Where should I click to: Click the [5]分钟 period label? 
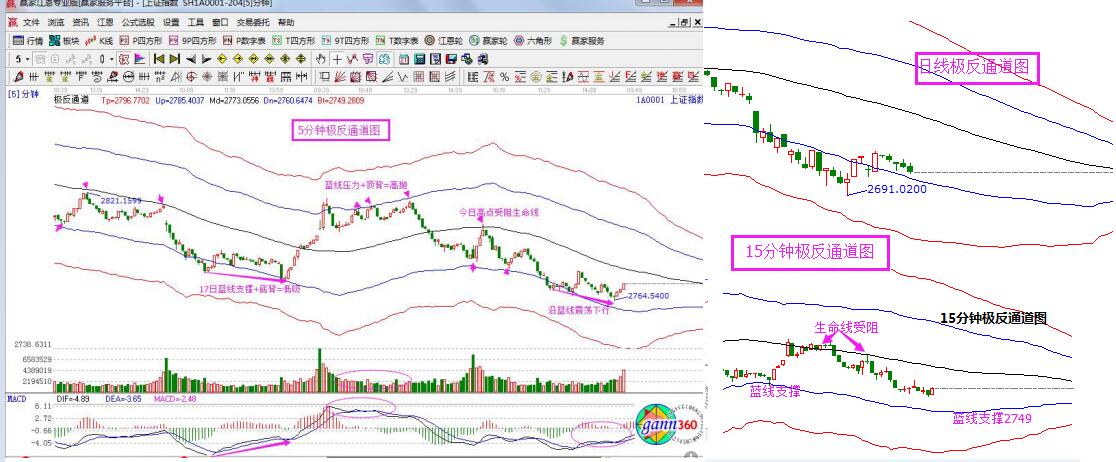click(22, 94)
